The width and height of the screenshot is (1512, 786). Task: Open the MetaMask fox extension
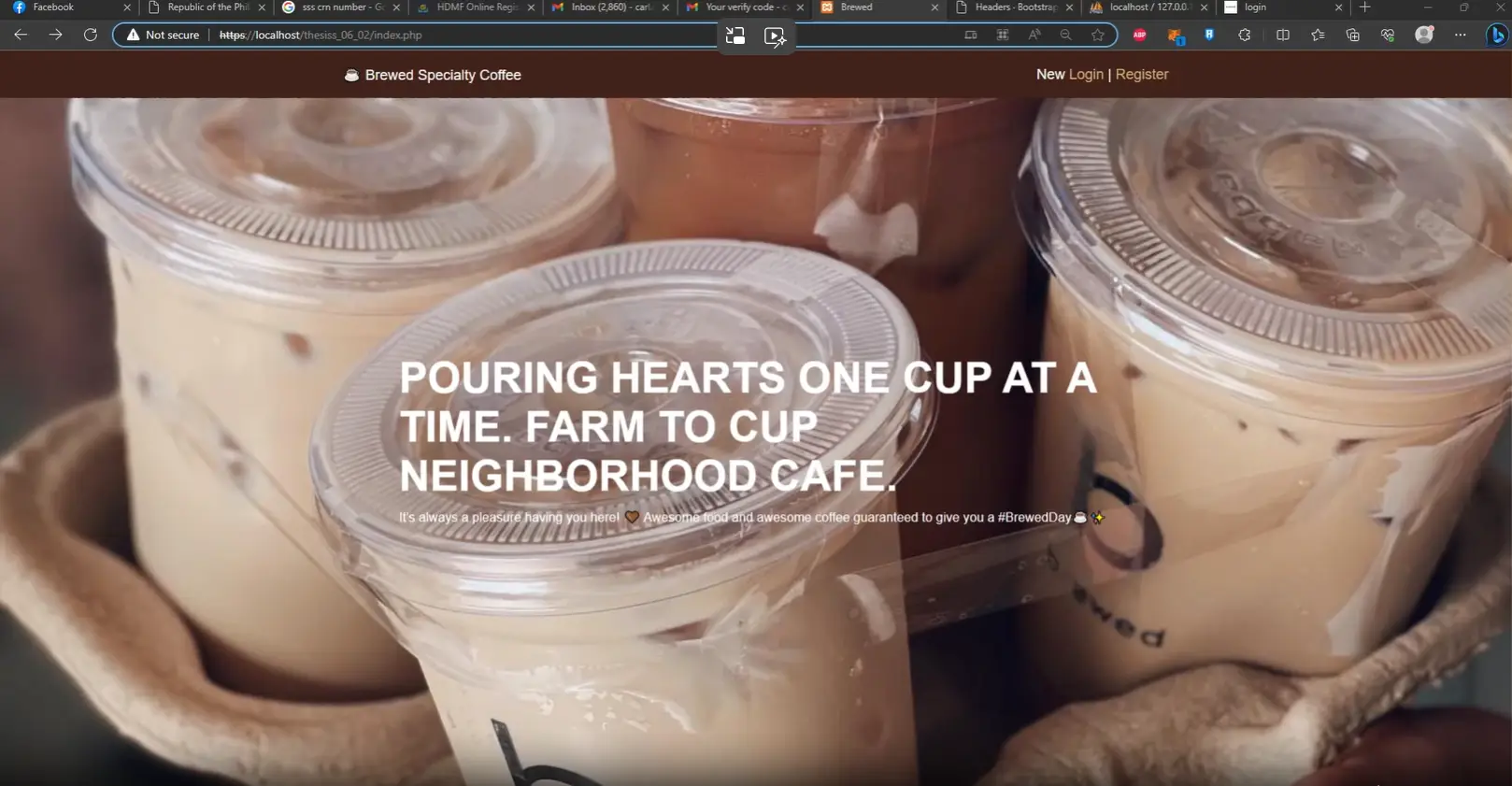pyautogui.click(x=1176, y=36)
